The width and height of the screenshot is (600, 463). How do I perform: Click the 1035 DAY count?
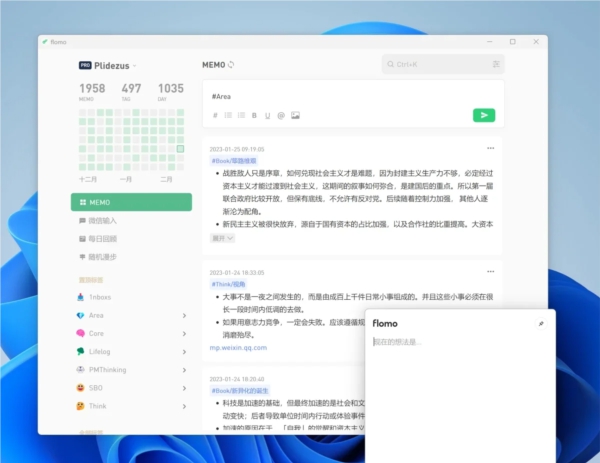point(171,92)
